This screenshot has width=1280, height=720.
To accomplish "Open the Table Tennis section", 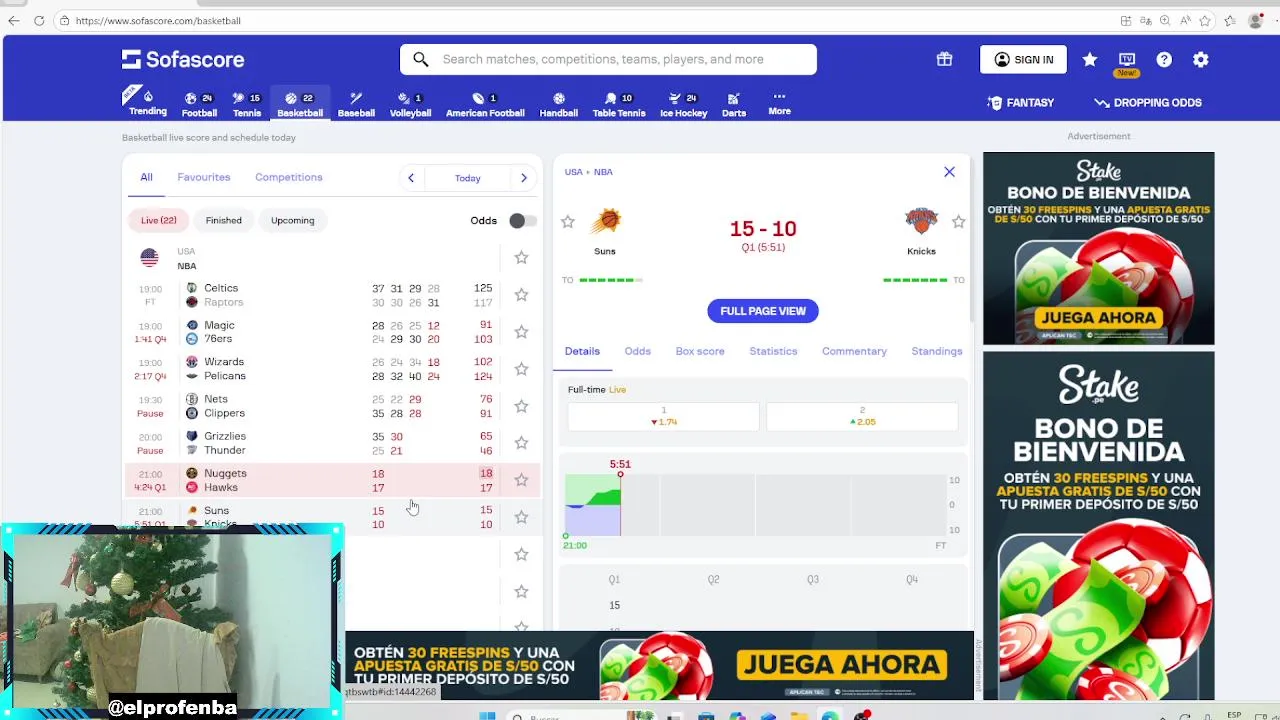I will coord(619,104).
